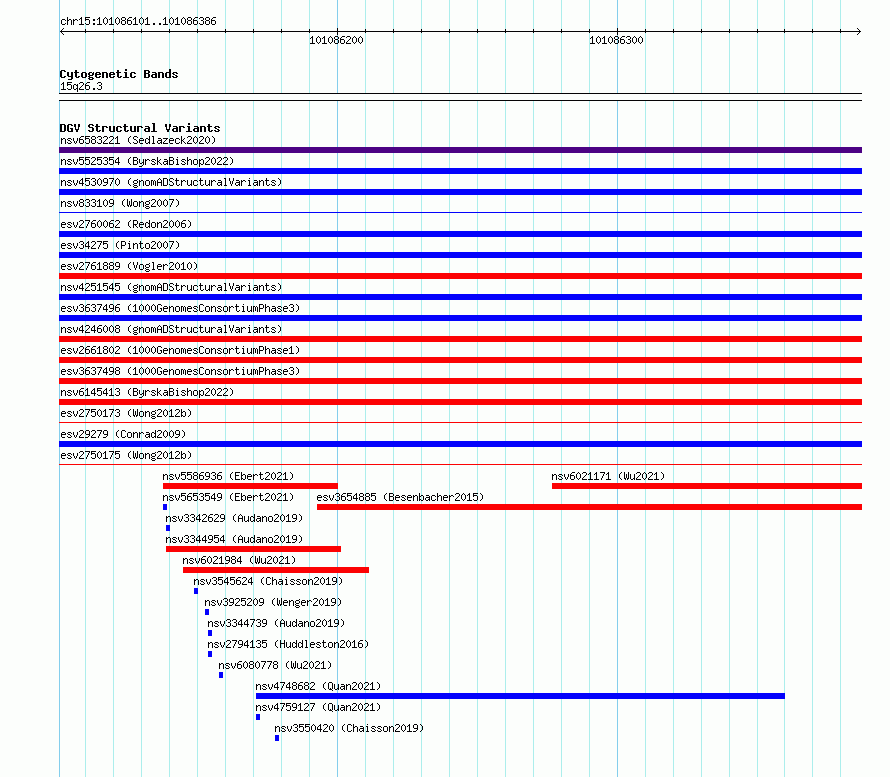Screen dimensions: 890x777
Task: Open the esv3654885 (Besenbacher2015) label
Action: (400, 497)
